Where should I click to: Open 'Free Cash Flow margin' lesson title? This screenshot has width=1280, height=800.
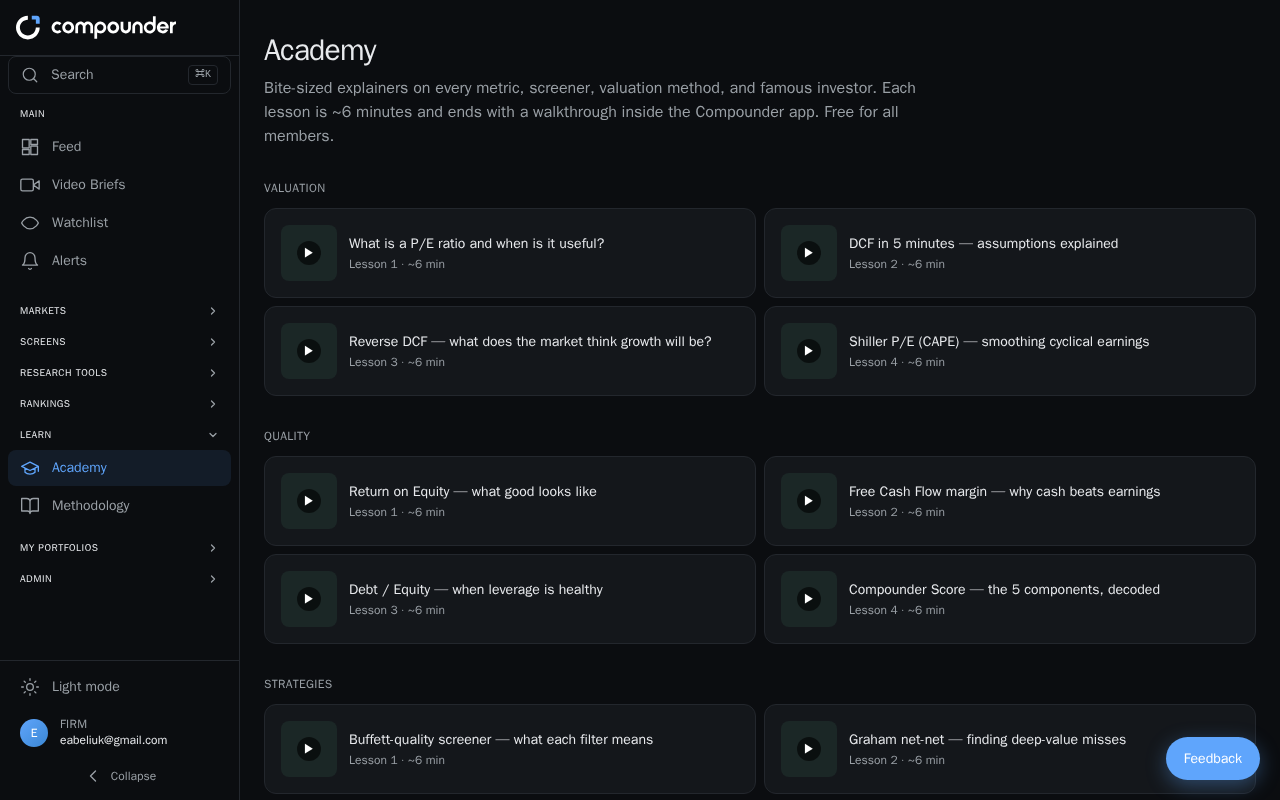pos(1004,492)
